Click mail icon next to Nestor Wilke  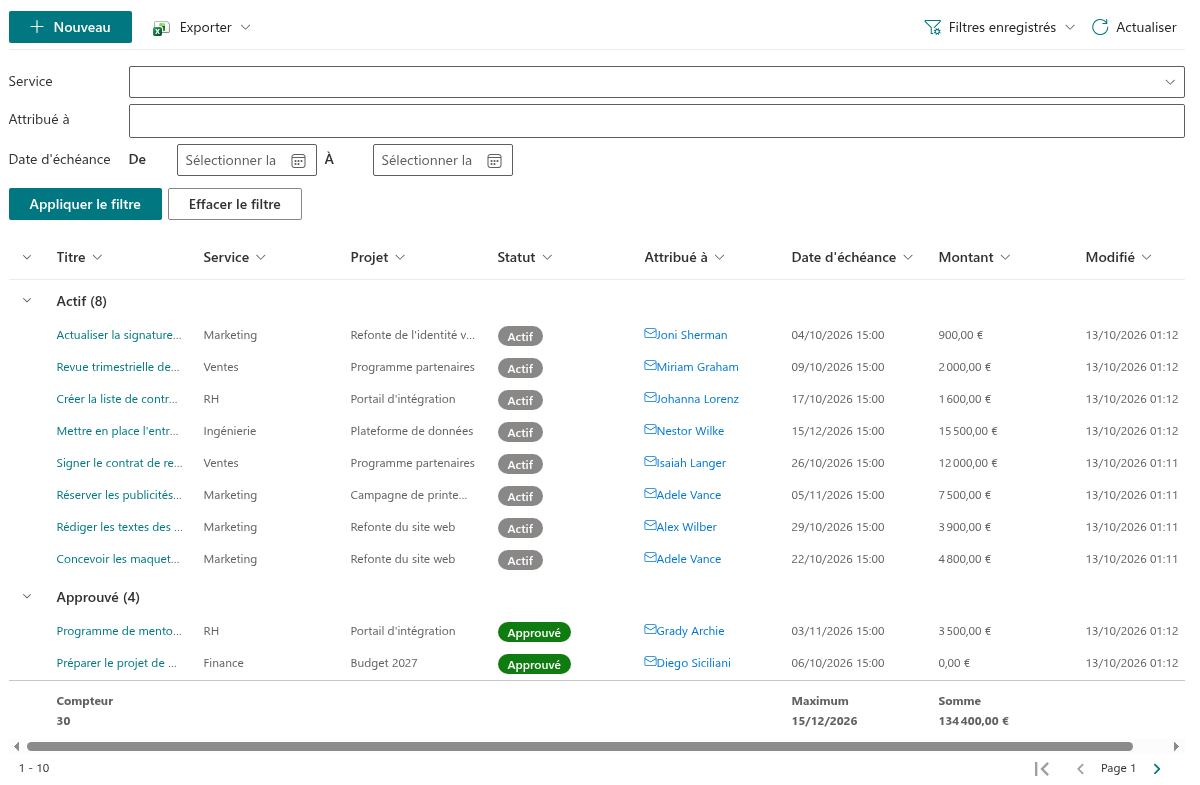[650, 430]
